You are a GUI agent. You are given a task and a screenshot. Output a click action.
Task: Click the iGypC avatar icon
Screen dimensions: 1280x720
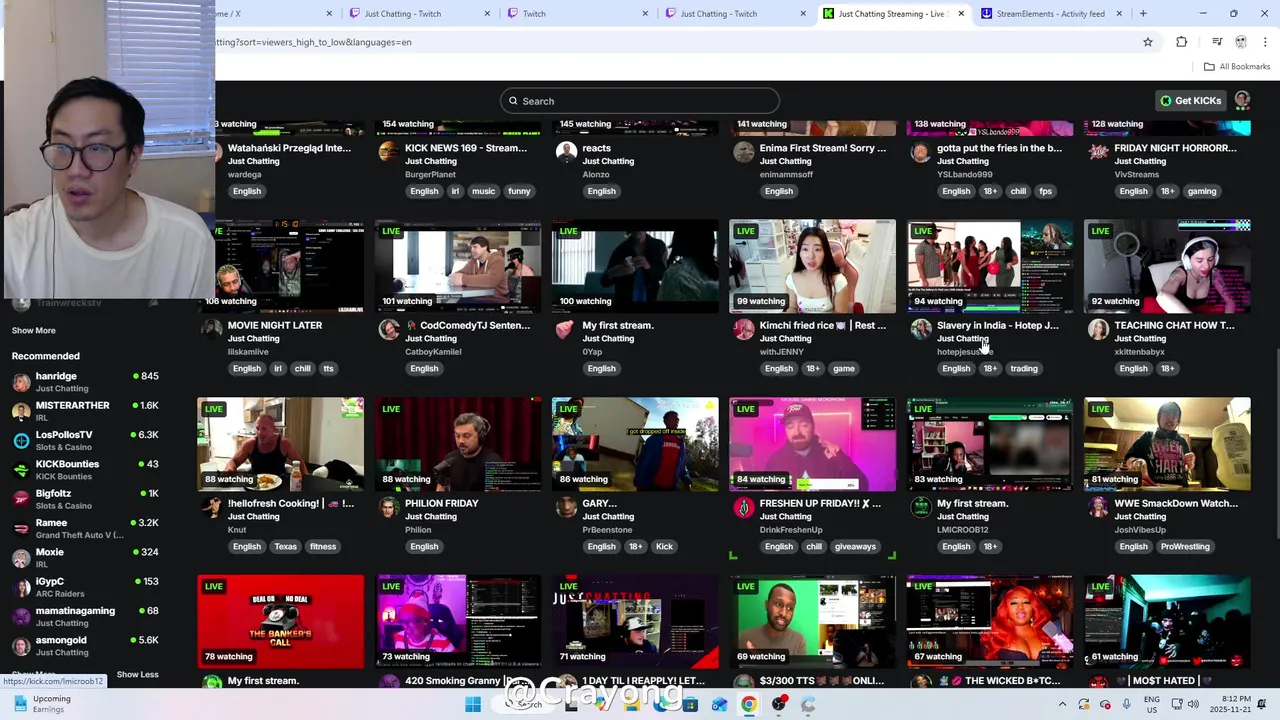21,587
